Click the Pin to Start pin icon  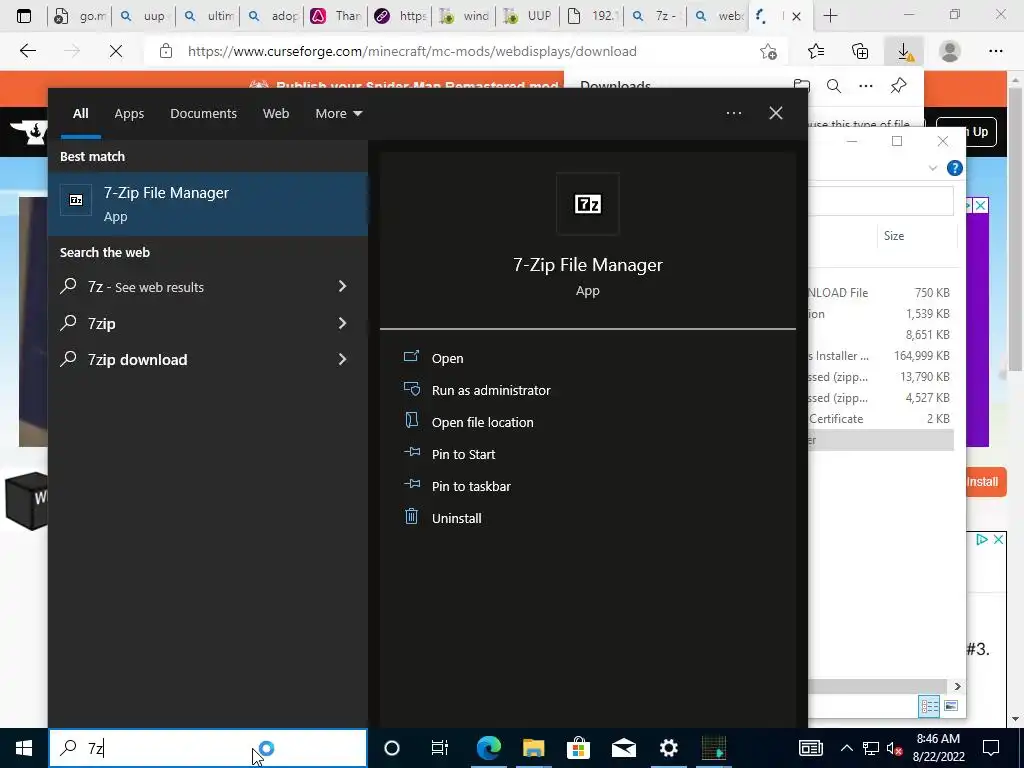point(411,453)
